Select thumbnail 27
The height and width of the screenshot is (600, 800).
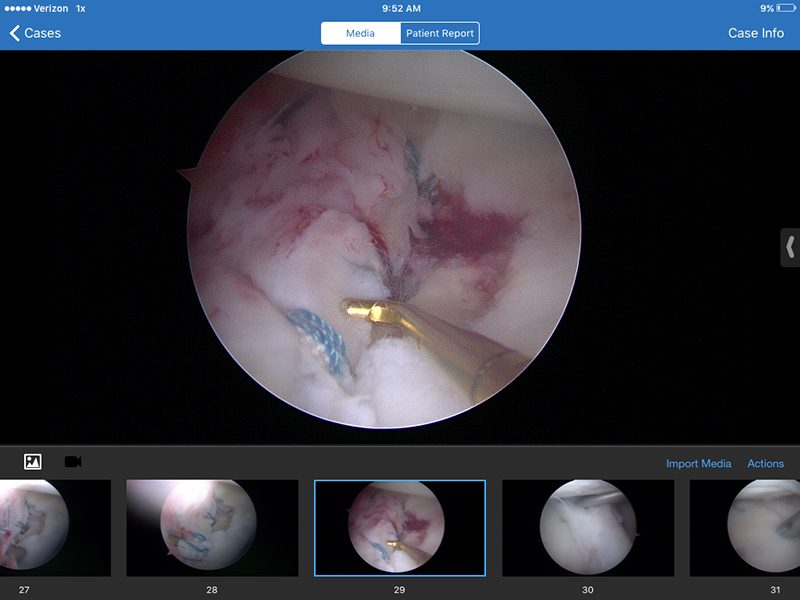pyautogui.click(x=55, y=528)
